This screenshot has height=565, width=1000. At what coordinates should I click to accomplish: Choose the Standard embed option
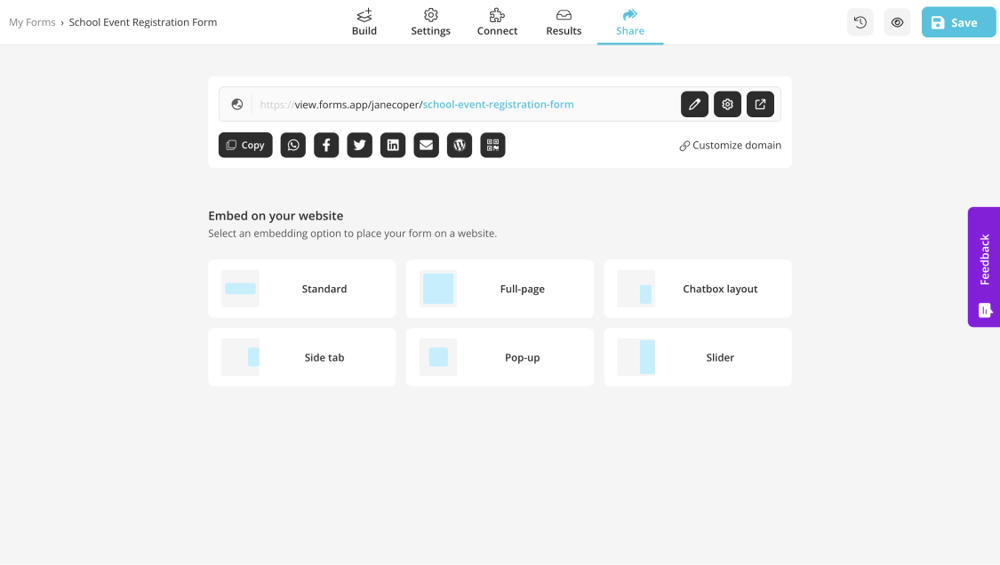[302, 288]
